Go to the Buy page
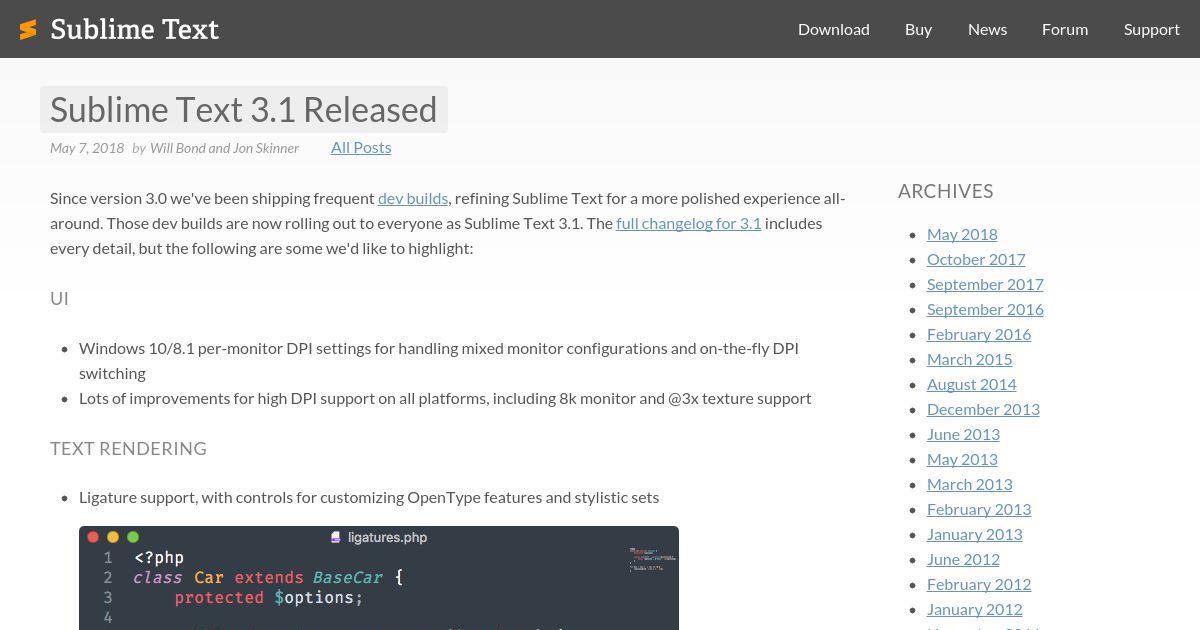 coord(918,29)
